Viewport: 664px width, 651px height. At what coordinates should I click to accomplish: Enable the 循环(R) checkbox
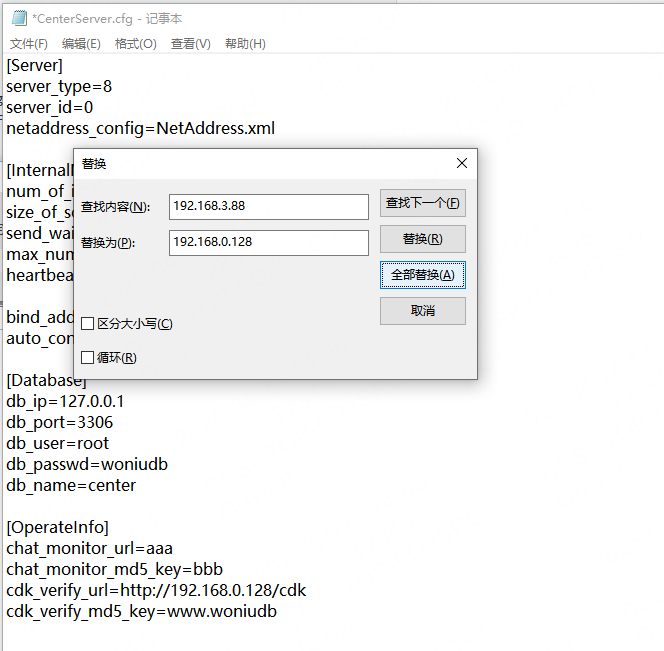[x=88, y=358]
